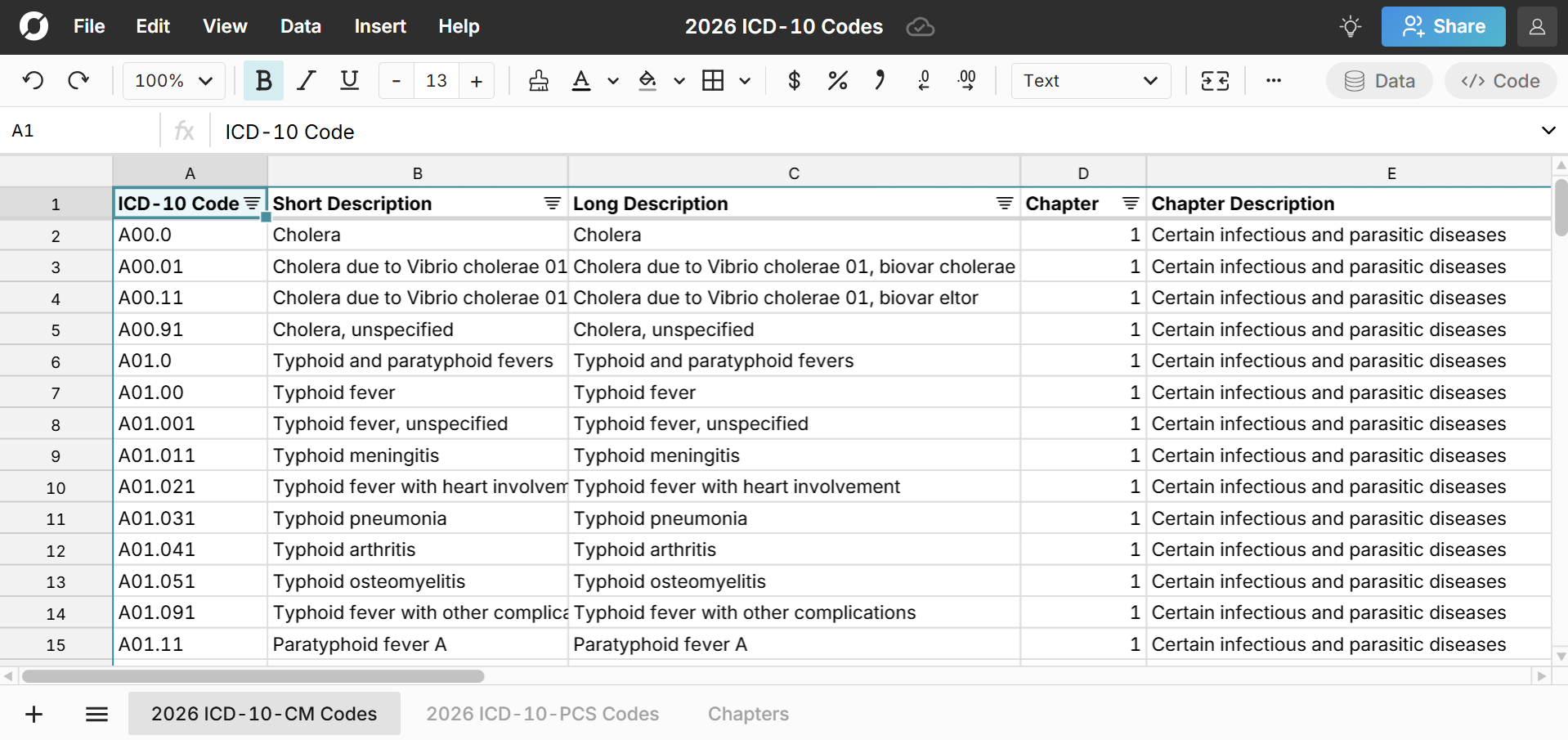Open the Insert menu
1568x740 pixels.
tap(379, 27)
